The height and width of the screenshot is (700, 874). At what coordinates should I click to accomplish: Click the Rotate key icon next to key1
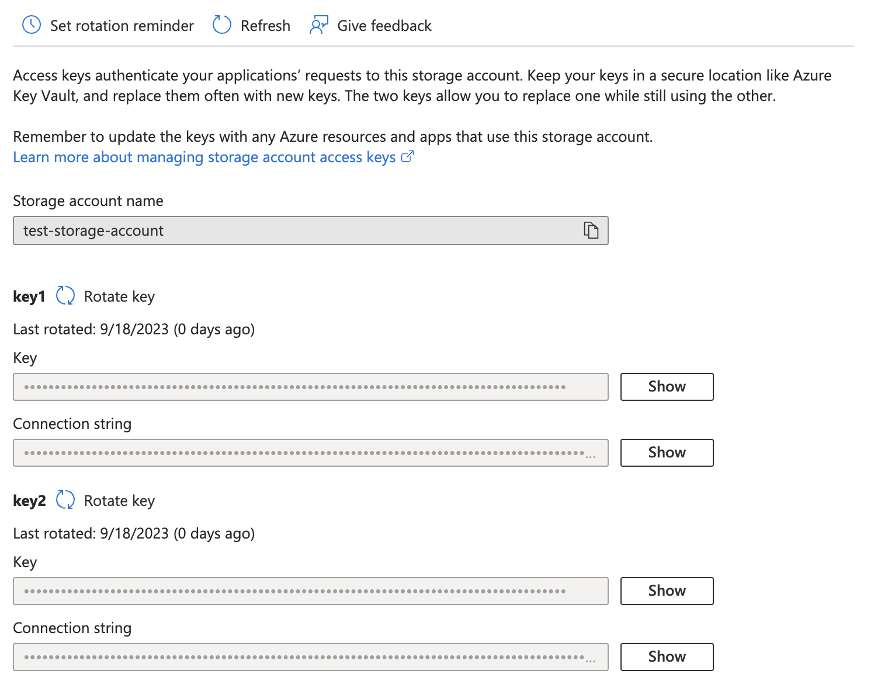click(64, 295)
